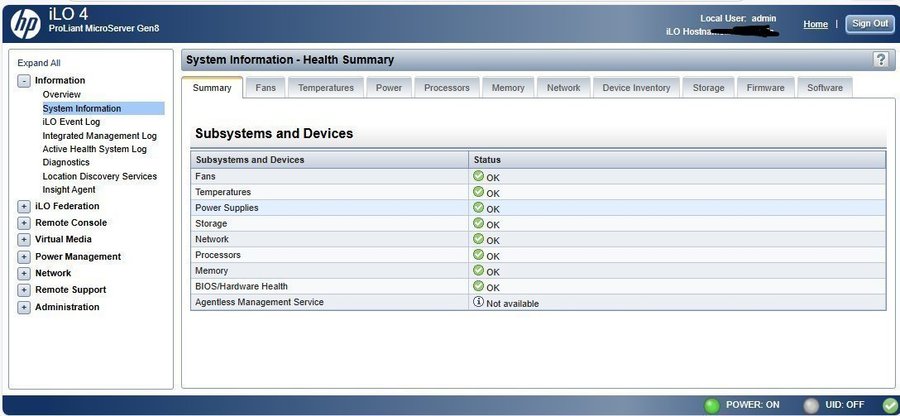Click the green health checkmark in footer
Image resolution: width=900 pixels, height=416 pixels.
[890, 405]
